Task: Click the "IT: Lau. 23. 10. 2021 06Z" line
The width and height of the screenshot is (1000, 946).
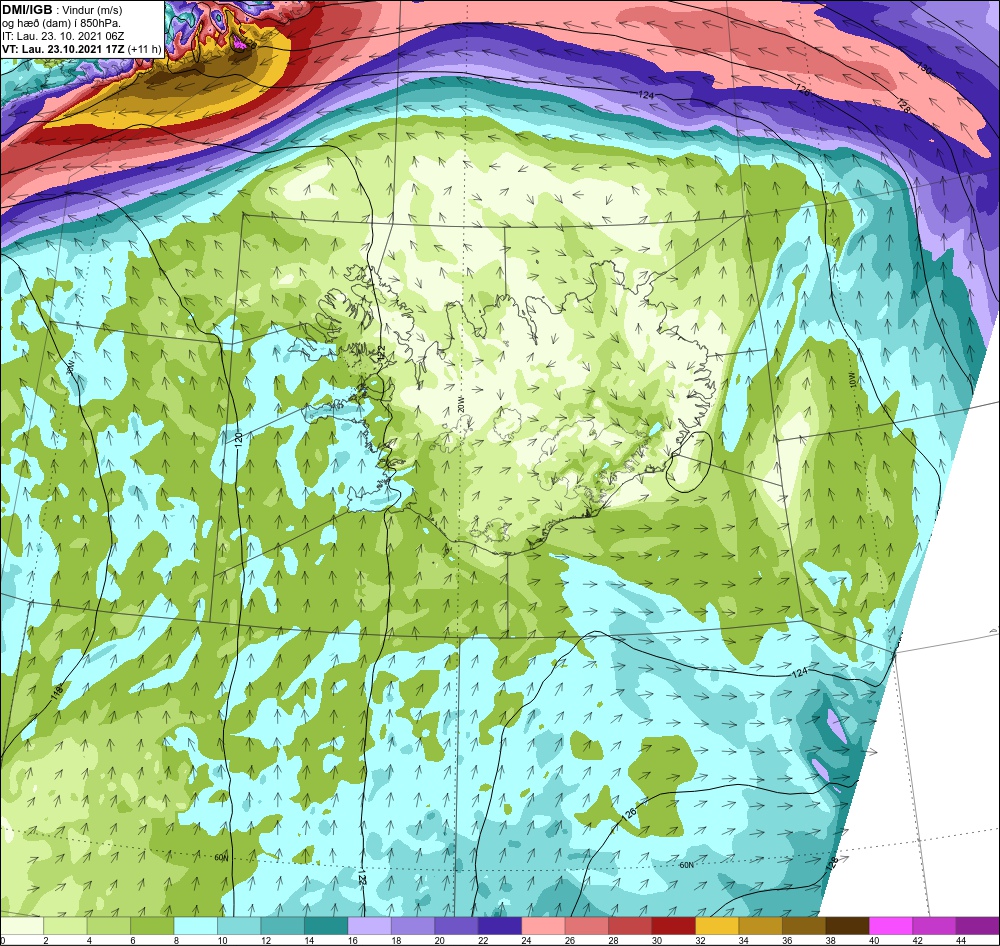Action: (x=63, y=36)
